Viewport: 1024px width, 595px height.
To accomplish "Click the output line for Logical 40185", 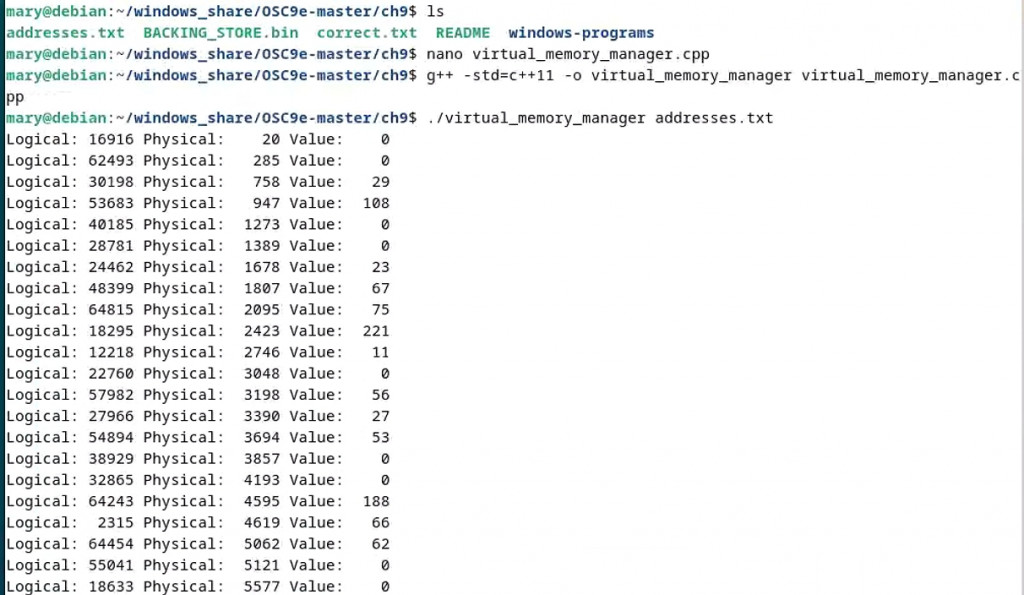I will coord(198,225).
